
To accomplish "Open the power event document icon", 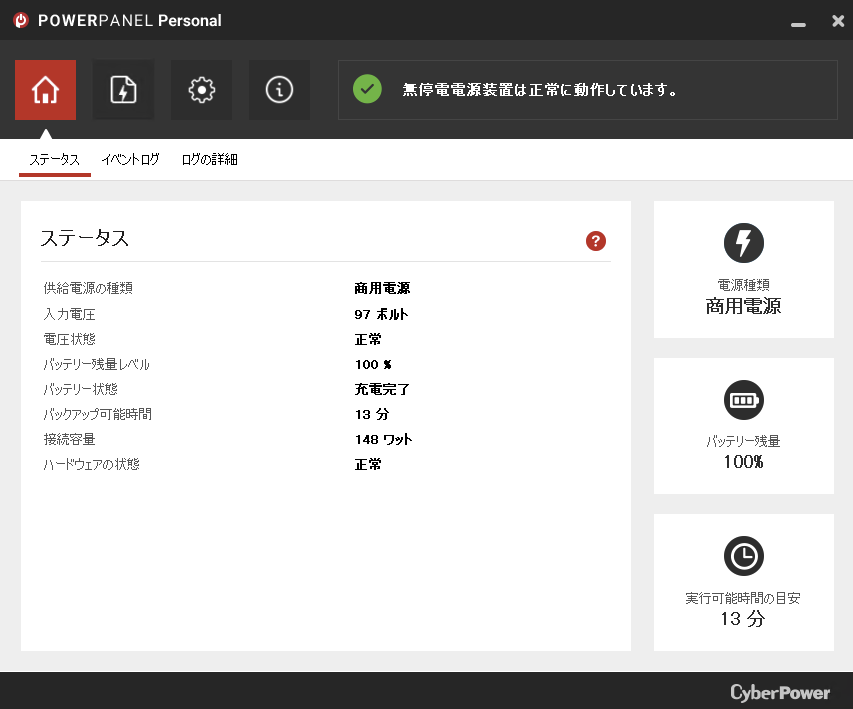I will [x=123, y=90].
